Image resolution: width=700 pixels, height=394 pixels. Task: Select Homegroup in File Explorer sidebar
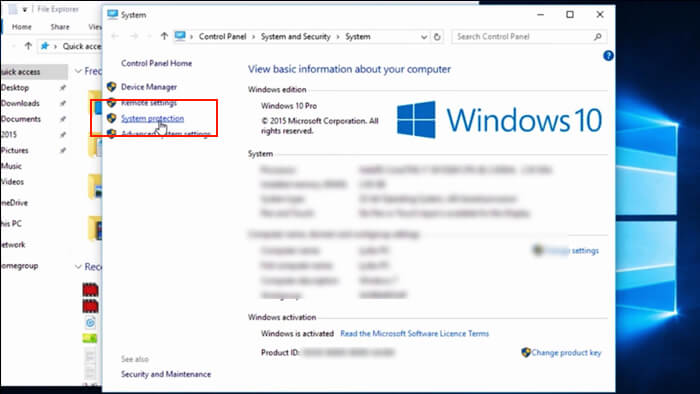pos(19,265)
